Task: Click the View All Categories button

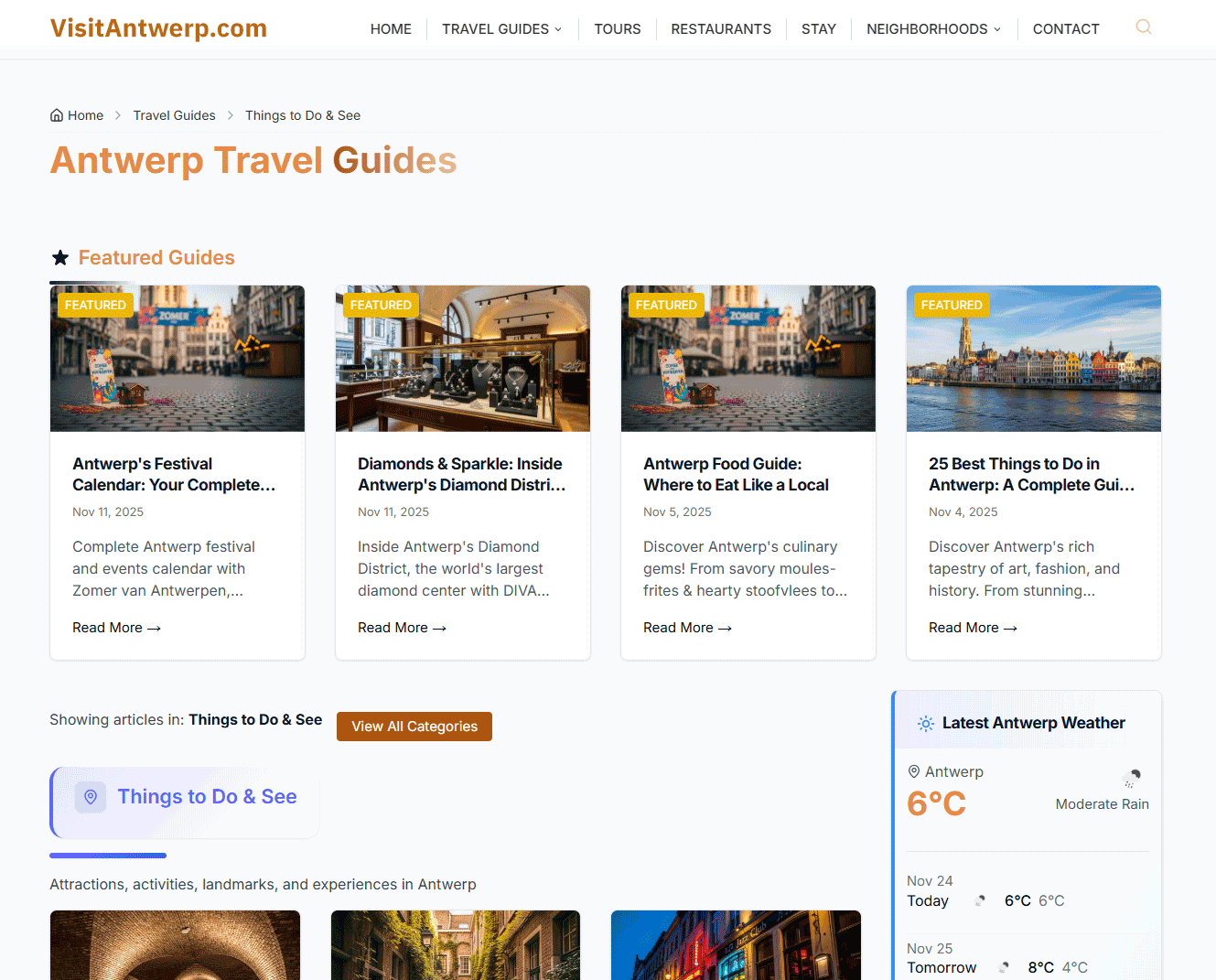Action: click(414, 726)
